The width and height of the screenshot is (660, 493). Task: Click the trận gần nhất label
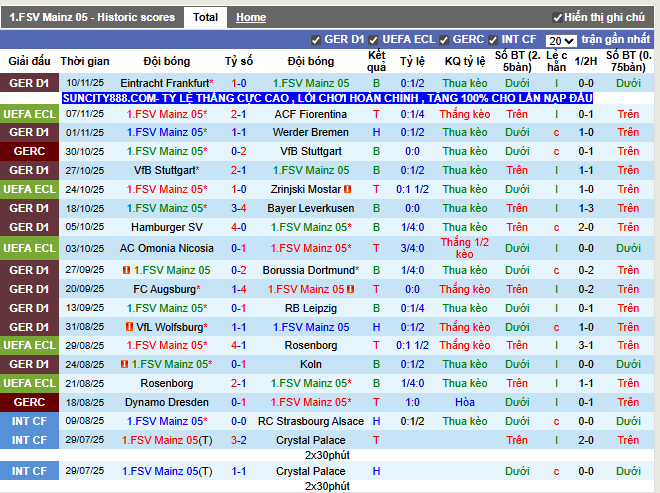(x=616, y=40)
